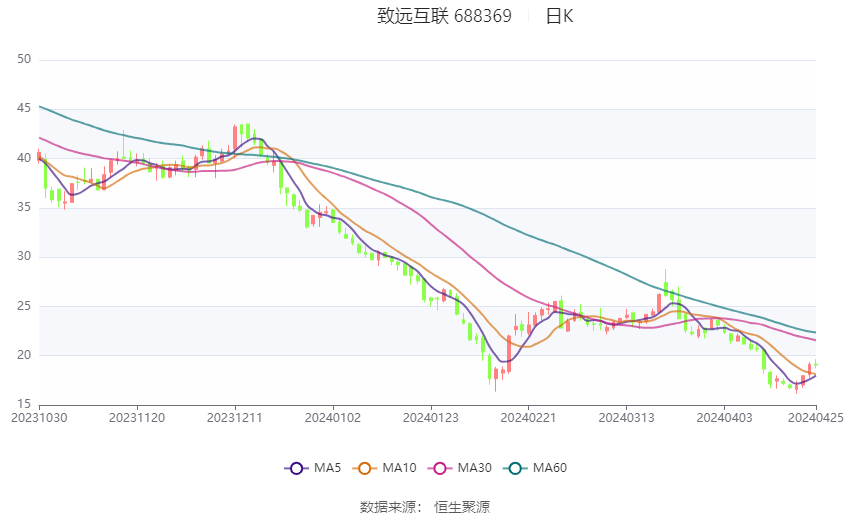Click x-axis date label 20240425
Image resolution: width=850 pixels, height=517 pixels.
(x=816, y=418)
